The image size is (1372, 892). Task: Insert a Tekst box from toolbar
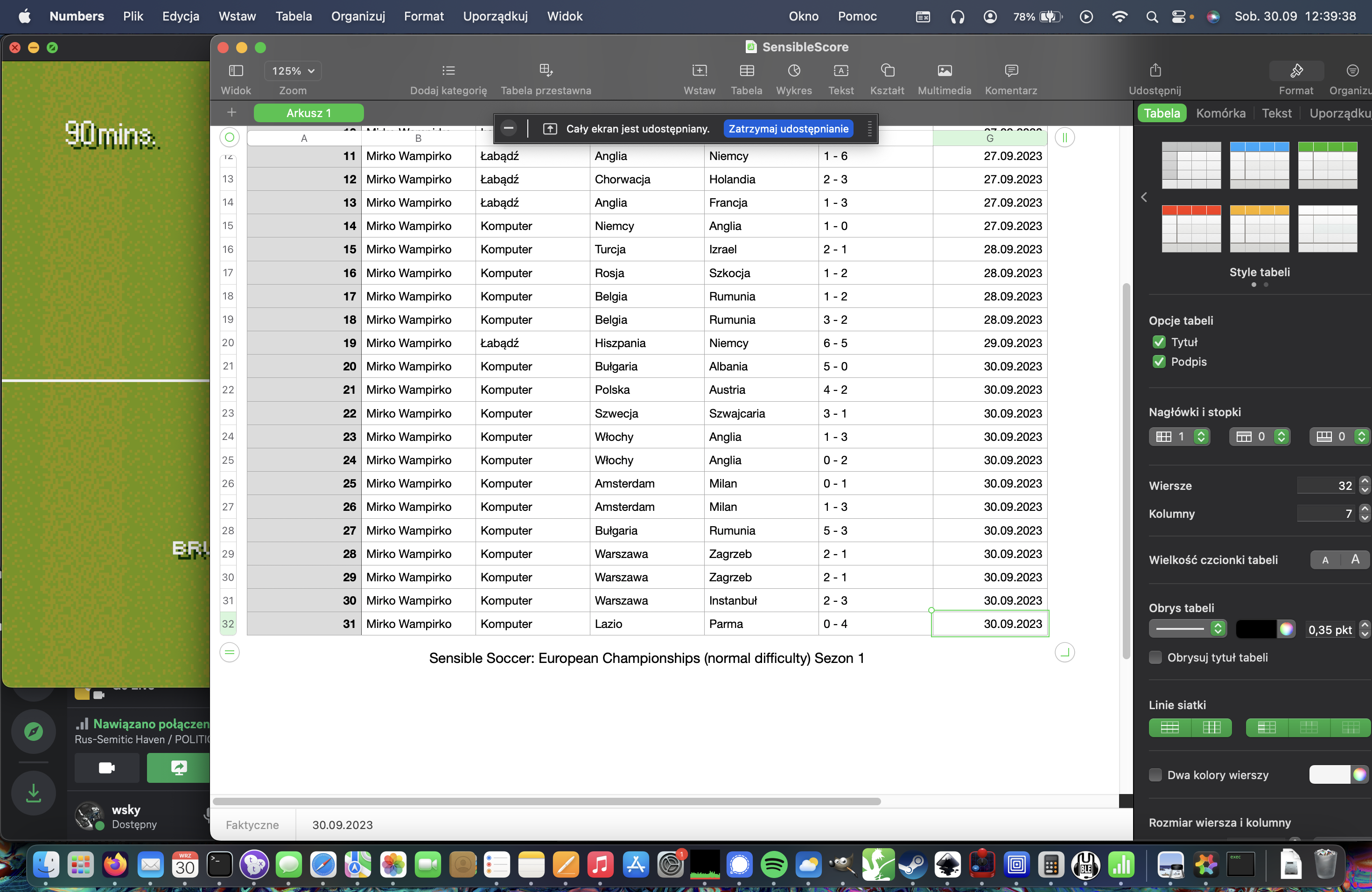[840, 71]
